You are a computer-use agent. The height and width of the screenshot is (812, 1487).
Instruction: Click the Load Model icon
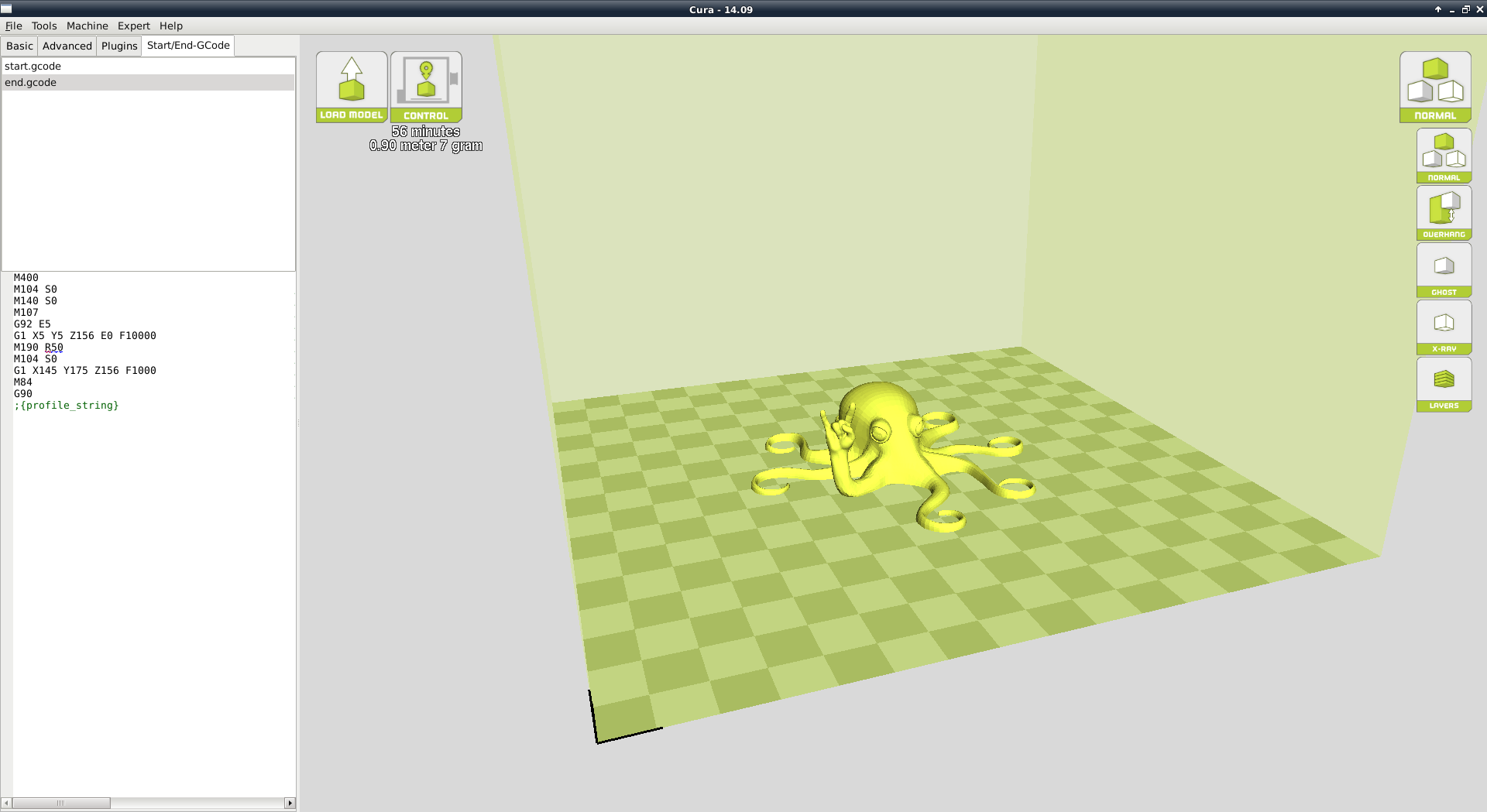click(352, 87)
